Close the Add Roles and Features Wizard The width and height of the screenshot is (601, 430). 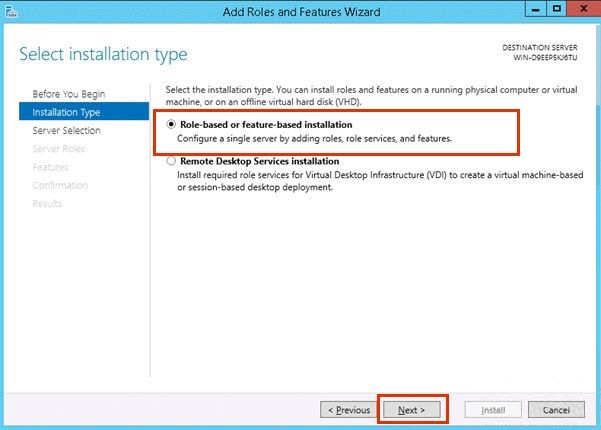pos(584,9)
